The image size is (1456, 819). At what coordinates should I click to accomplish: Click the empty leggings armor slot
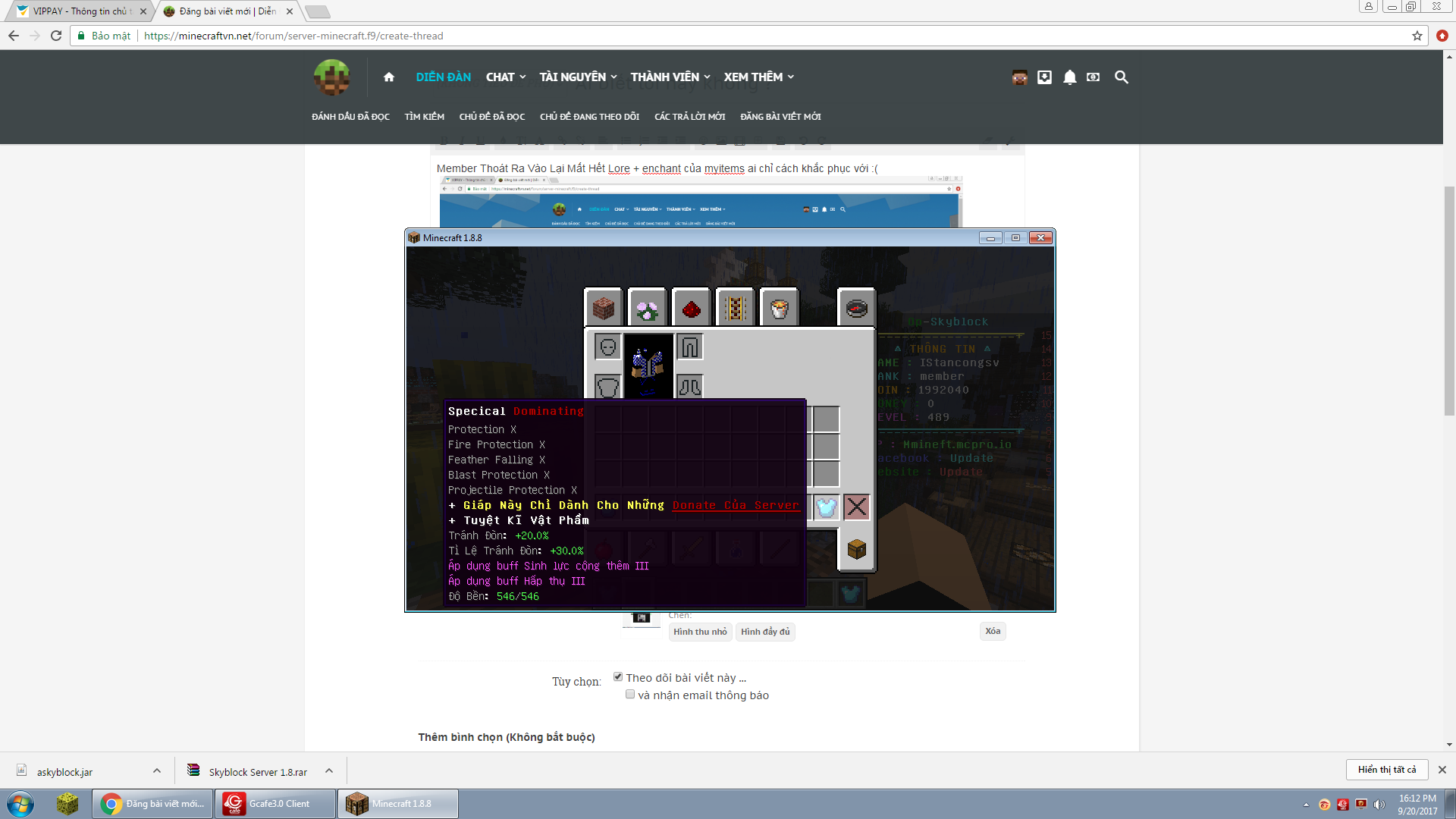[689, 347]
